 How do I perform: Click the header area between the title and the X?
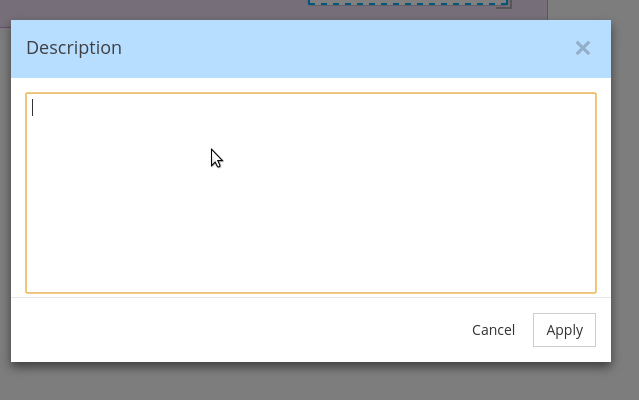(348, 48)
